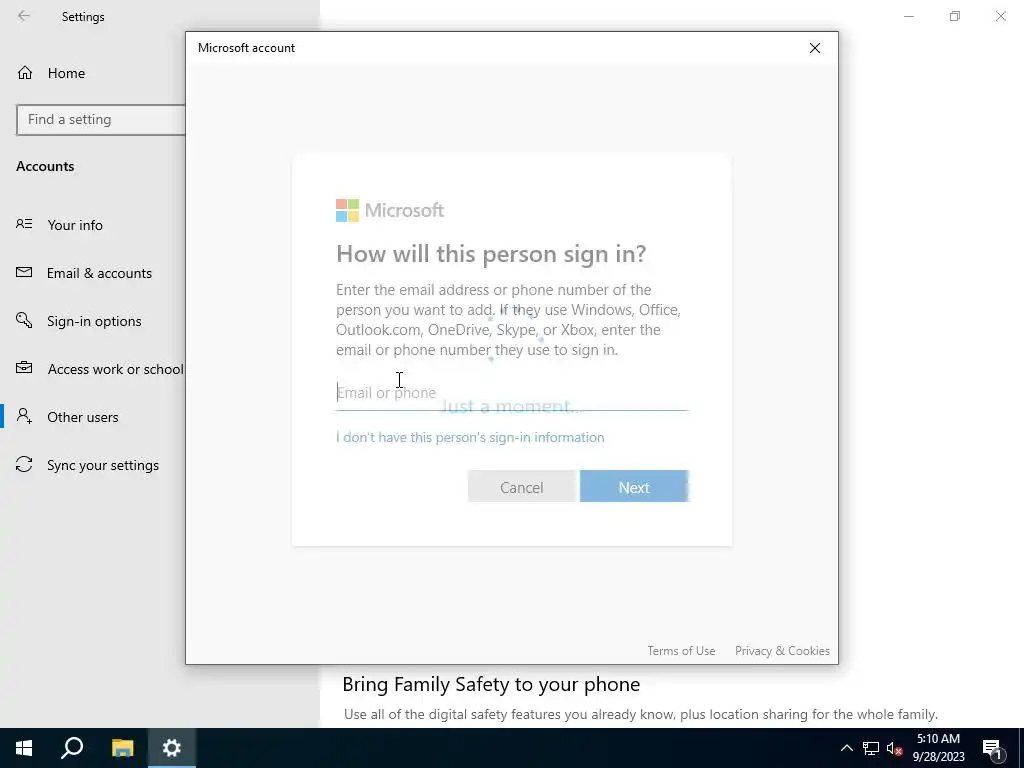Select Other users in sidebar
The height and width of the screenshot is (768, 1024).
pyautogui.click(x=82, y=417)
